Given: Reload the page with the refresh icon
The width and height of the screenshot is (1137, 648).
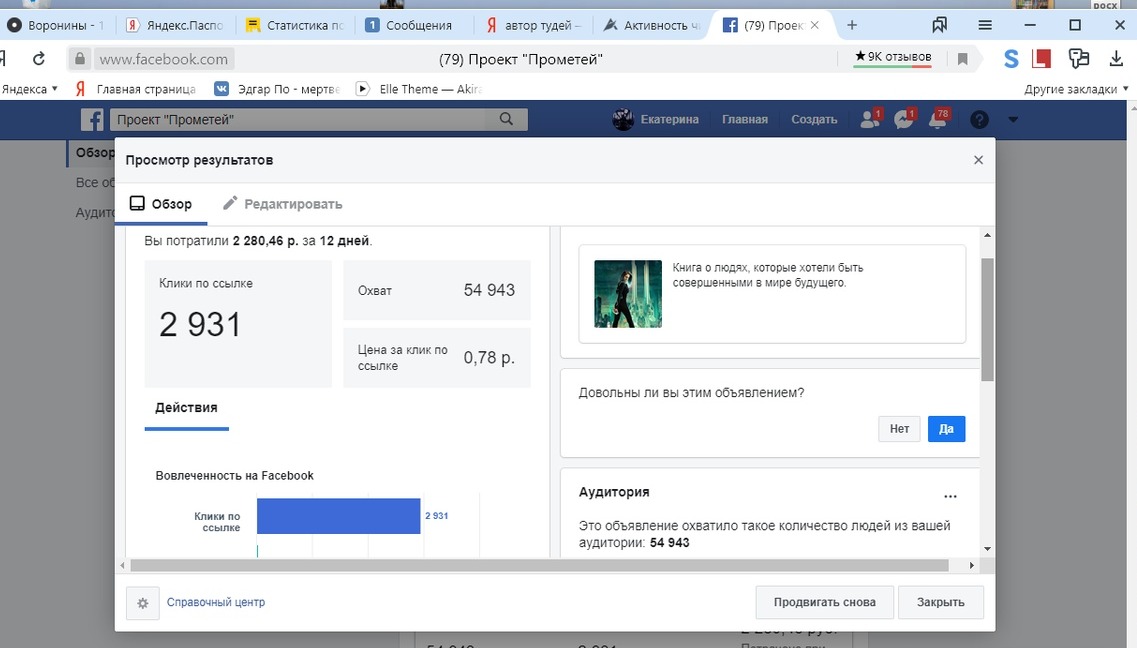Looking at the screenshot, I should click(x=39, y=59).
